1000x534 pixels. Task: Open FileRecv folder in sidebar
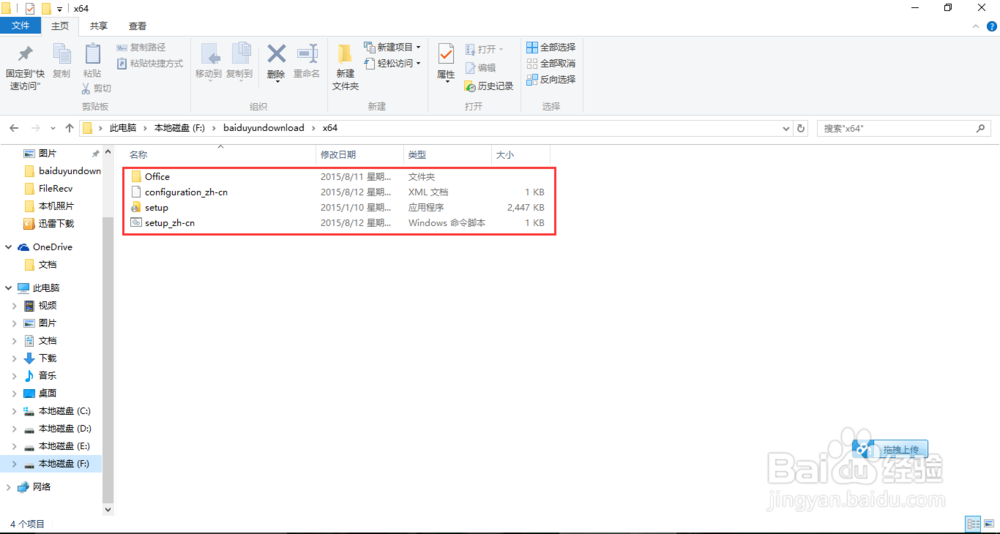[48, 189]
